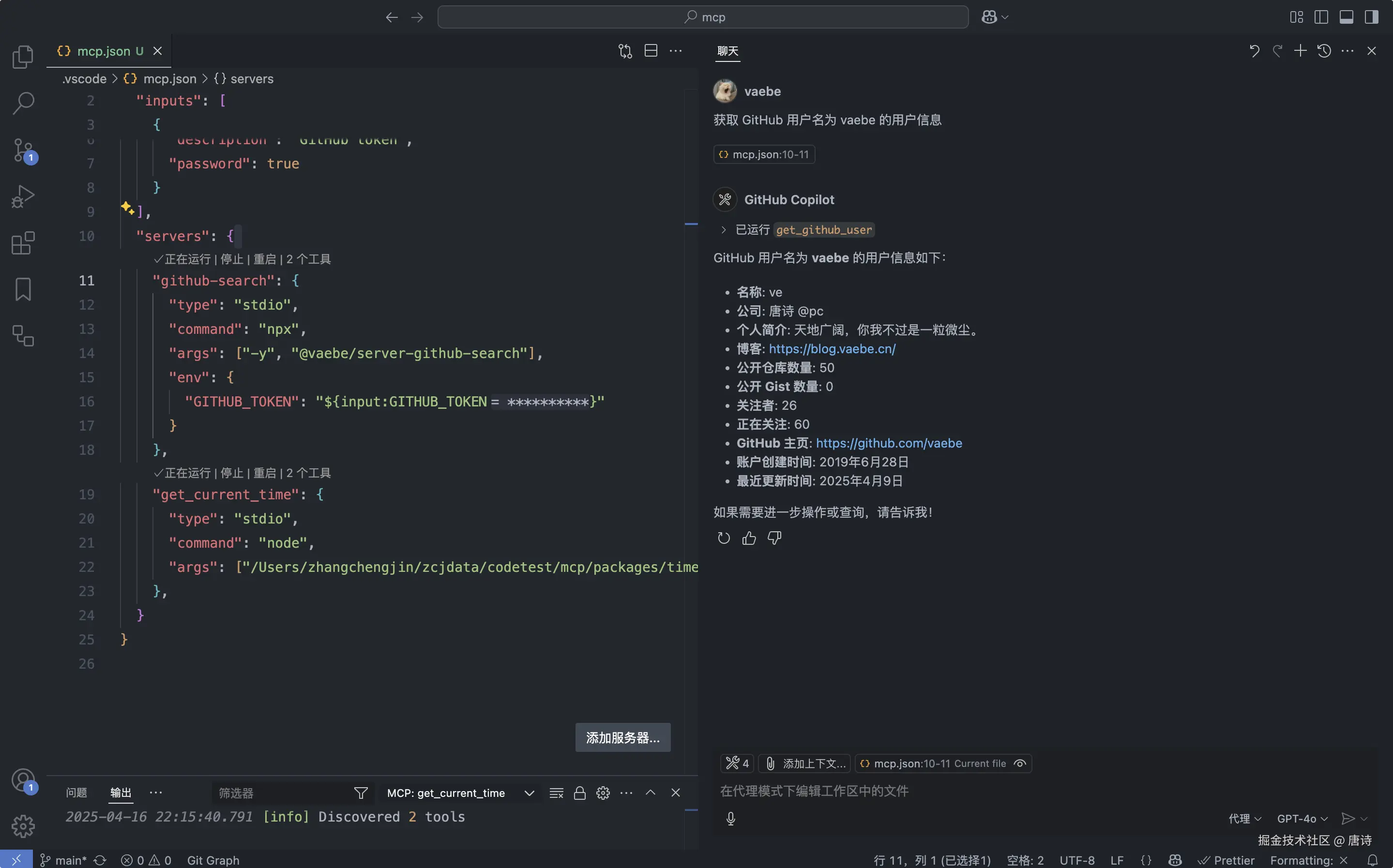This screenshot has width=1393, height=868.
Task: Toggle current file context eye icon
Action: [1020, 763]
